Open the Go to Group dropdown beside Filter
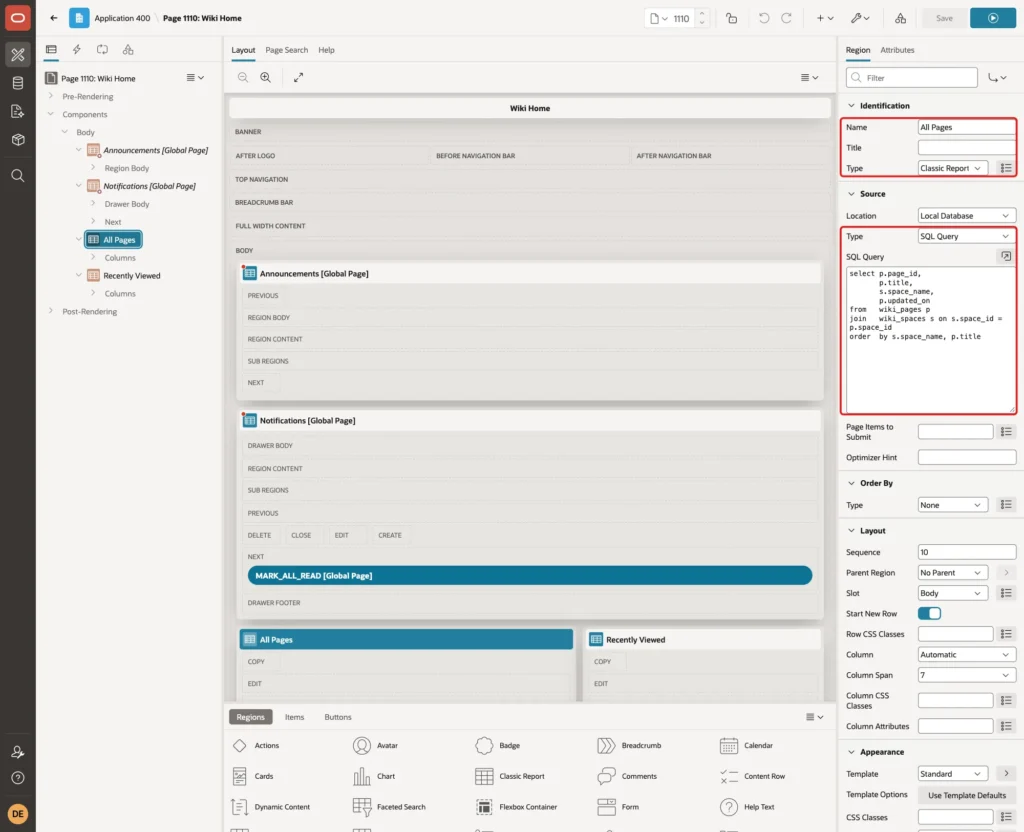The image size is (1024, 832). click(997, 78)
